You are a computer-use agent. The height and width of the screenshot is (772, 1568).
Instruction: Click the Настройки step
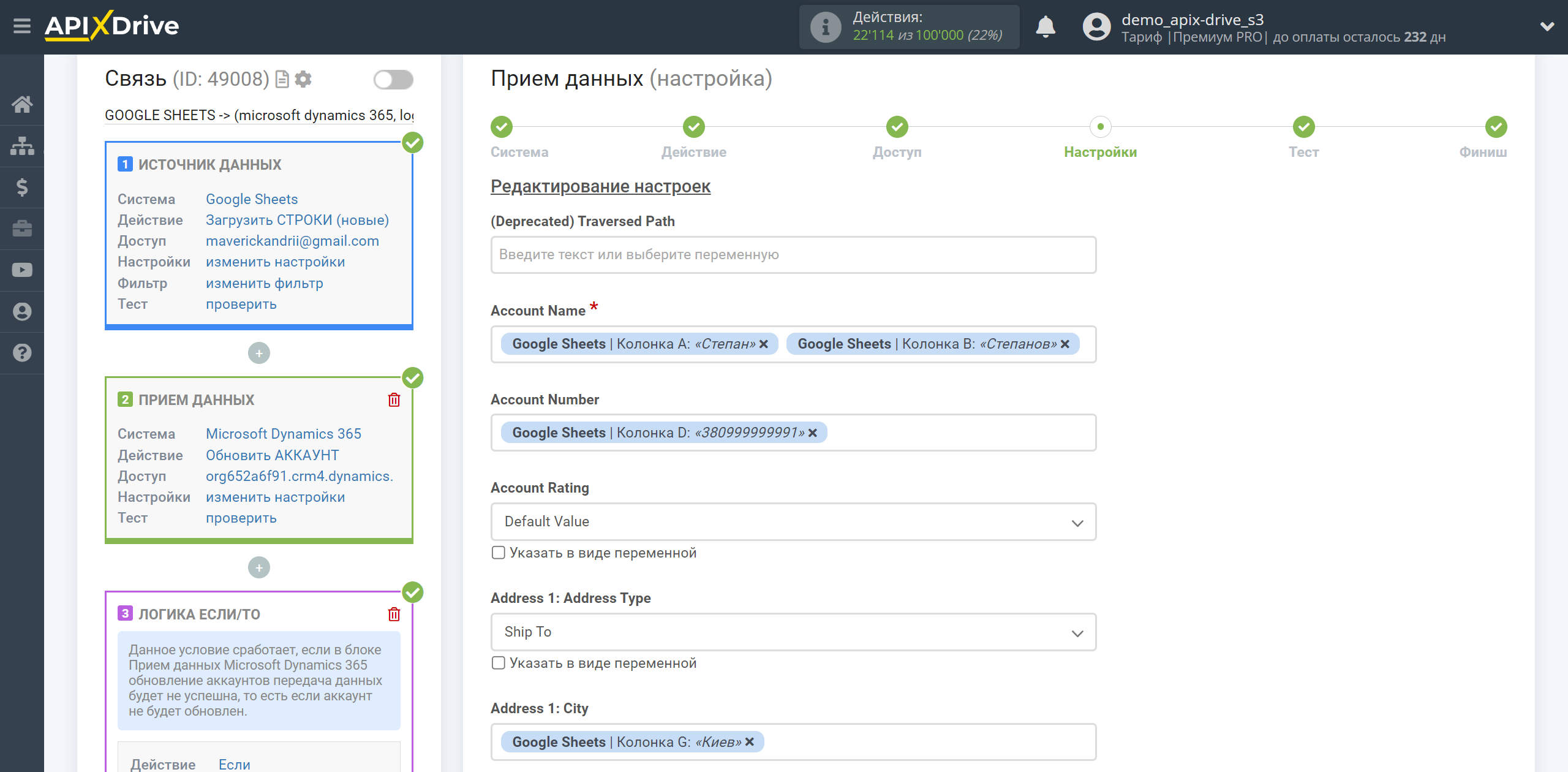[1101, 127]
